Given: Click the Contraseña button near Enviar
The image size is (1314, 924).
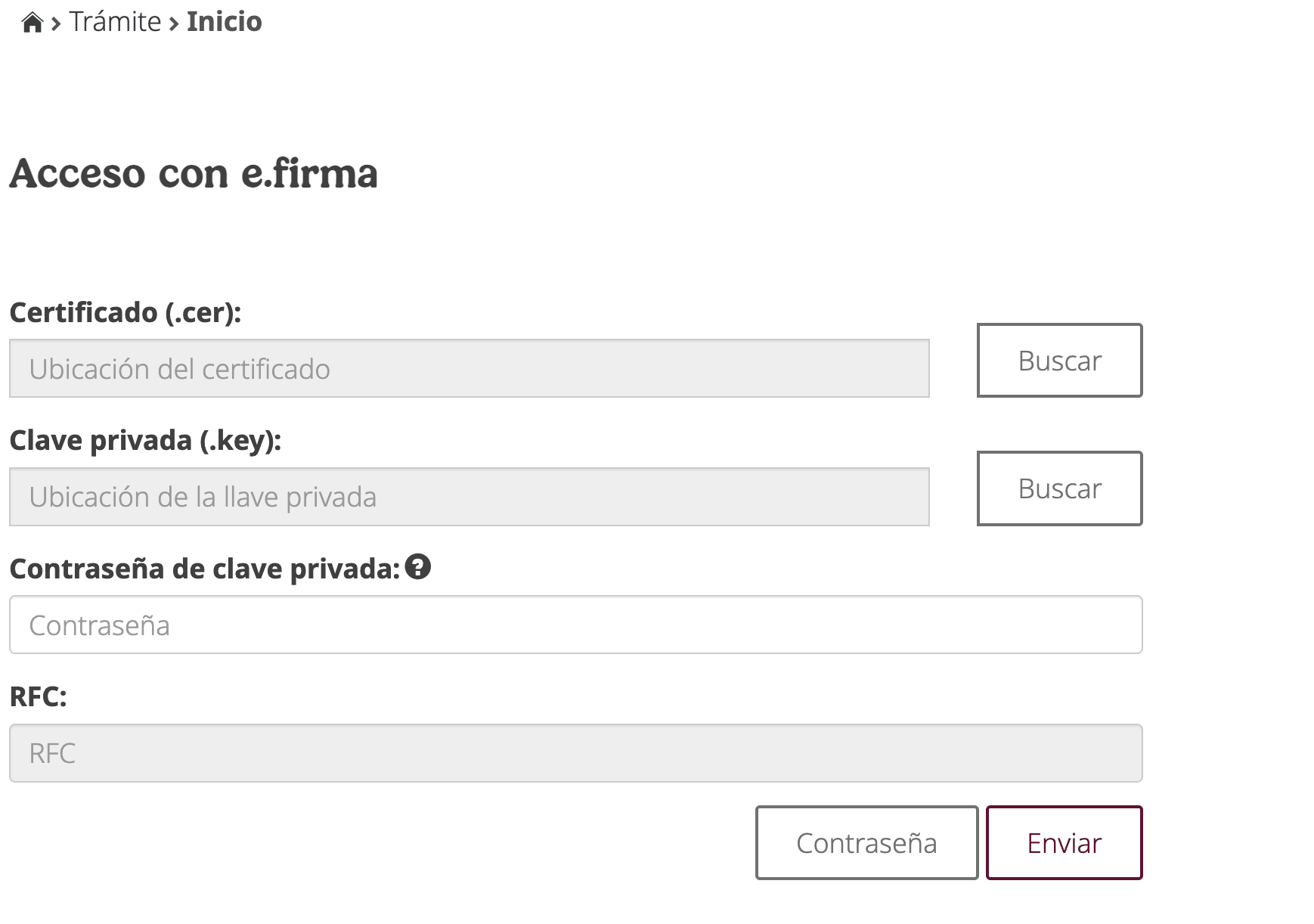Looking at the screenshot, I should point(866,842).
